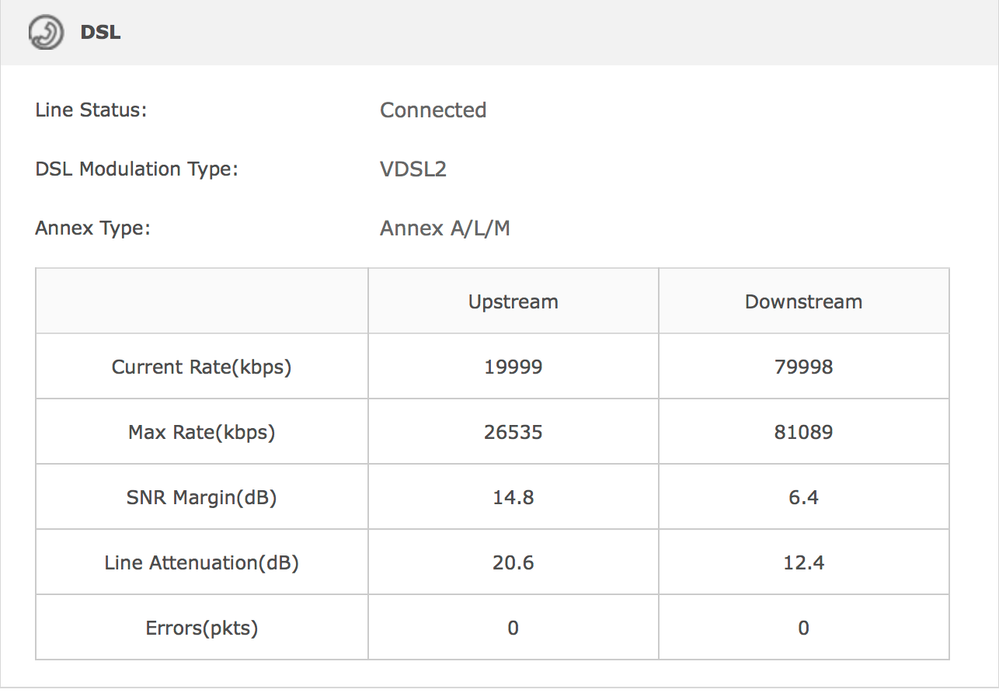Click downstream max rate 81089
This screenshot has height=693, width=999.
(803, 432)
